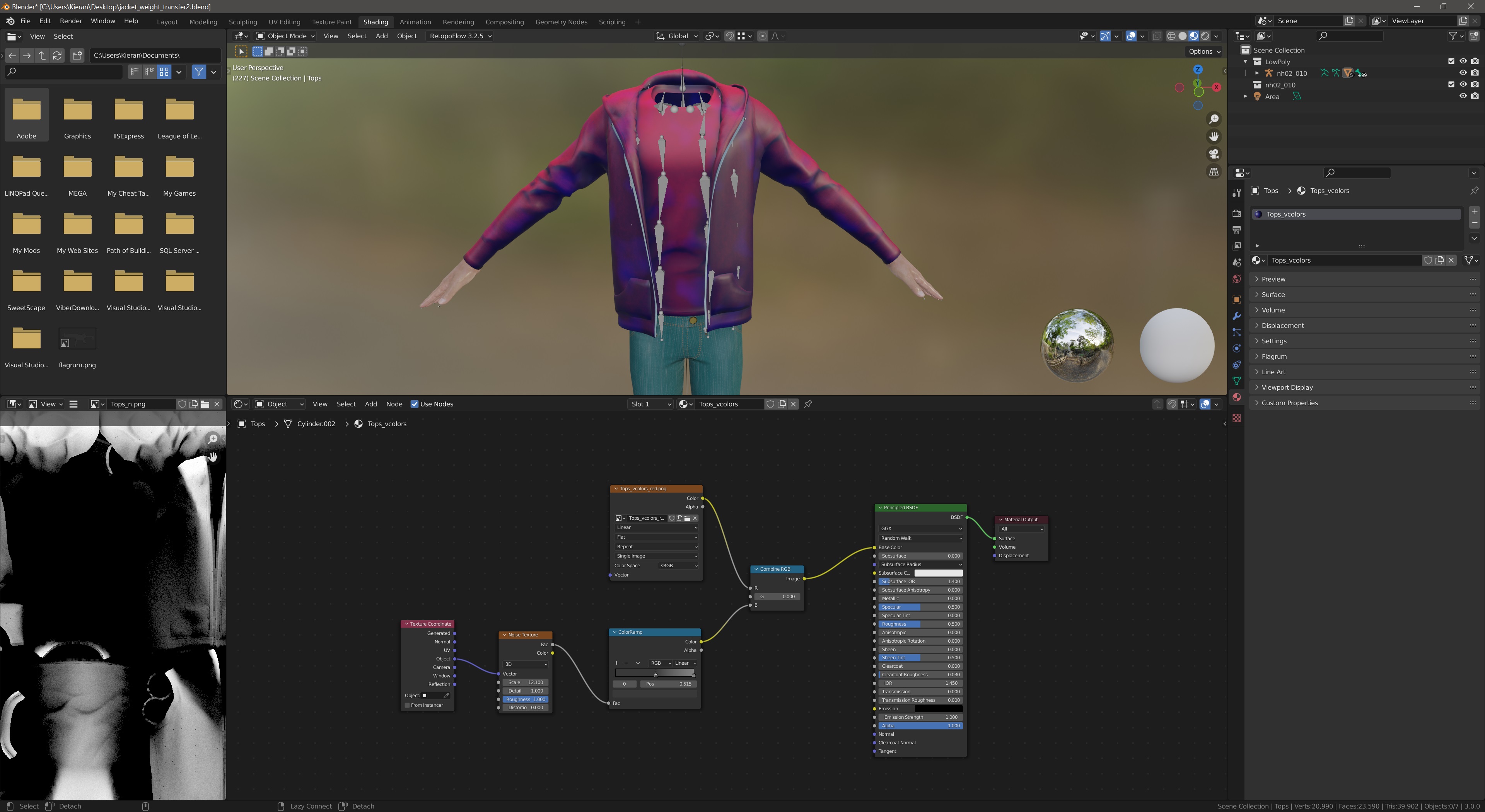1485x812 pixels.
Task: Open the Texture properties checker tab
Action: point(1236,418)
